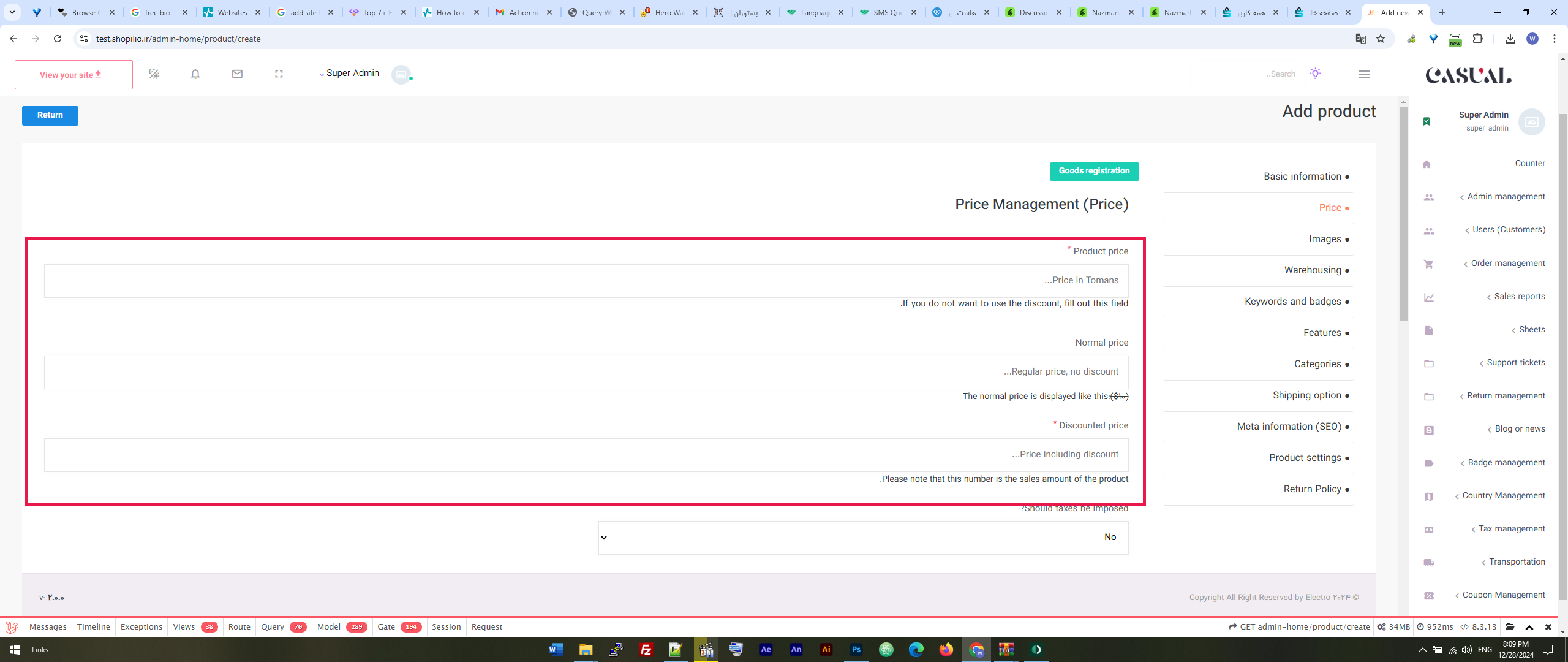Open the Warehousing section tab
Viewport: 1568px width, 662px height.
pos(1313,270)
